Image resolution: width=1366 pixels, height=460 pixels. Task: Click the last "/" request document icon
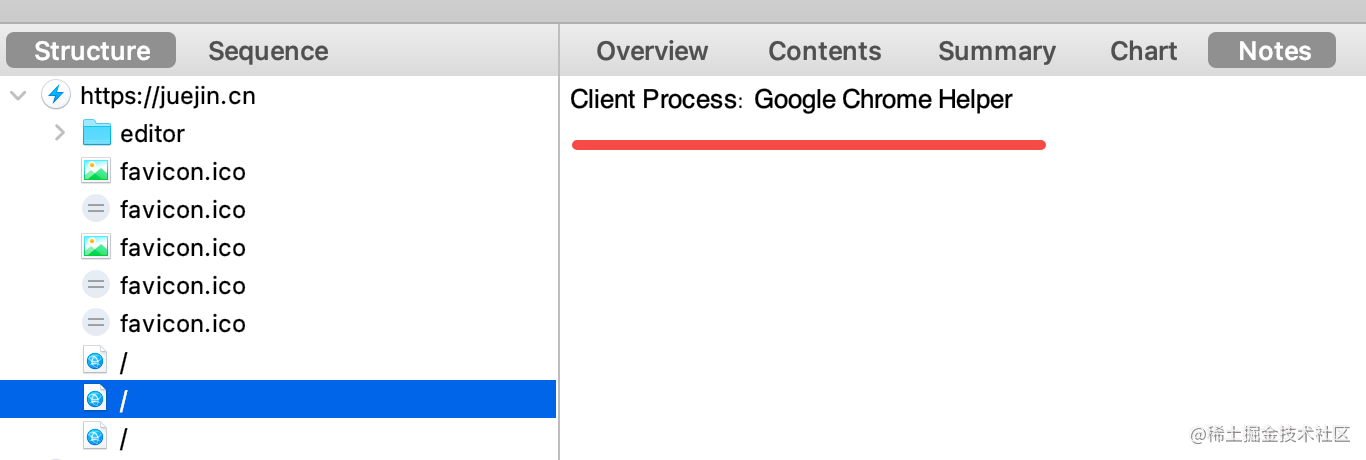point(96,437)
